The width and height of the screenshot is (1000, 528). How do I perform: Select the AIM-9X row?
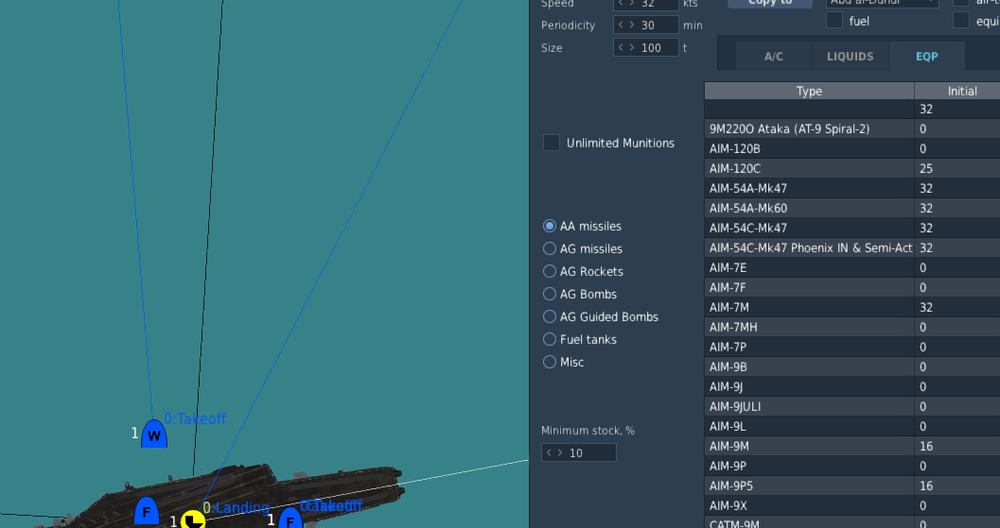pyautogui.click(x=852, y=506)
